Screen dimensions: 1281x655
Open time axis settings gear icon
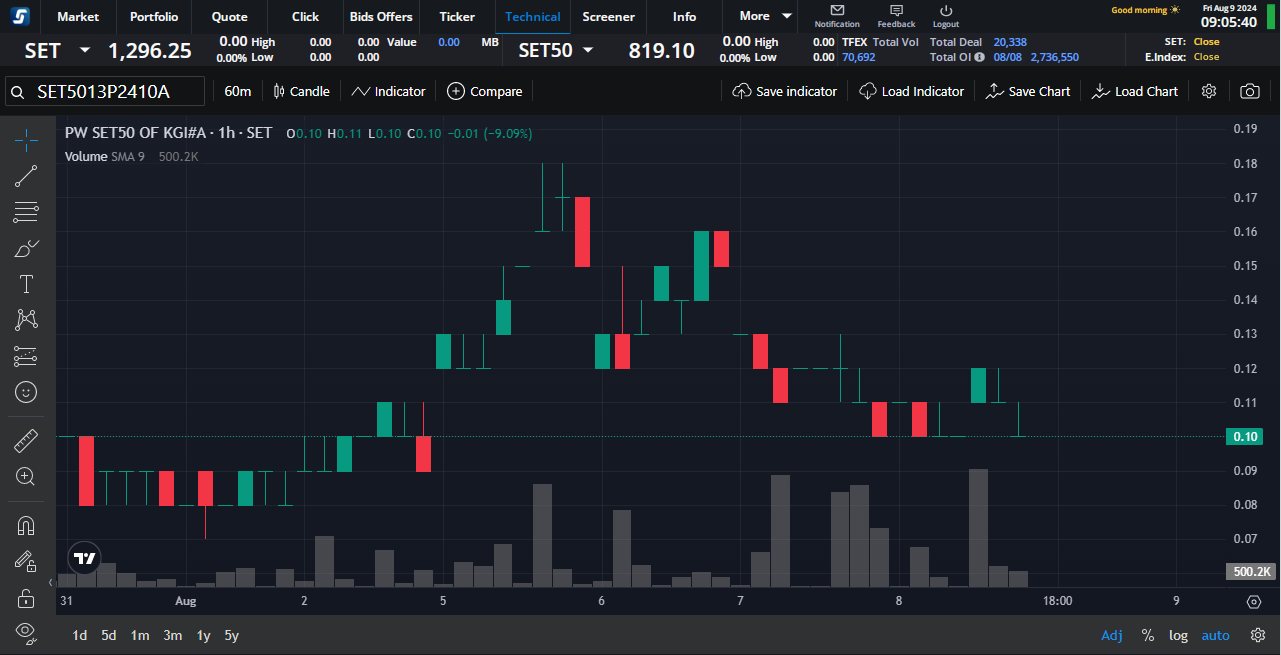click(x=1254, y=601)
